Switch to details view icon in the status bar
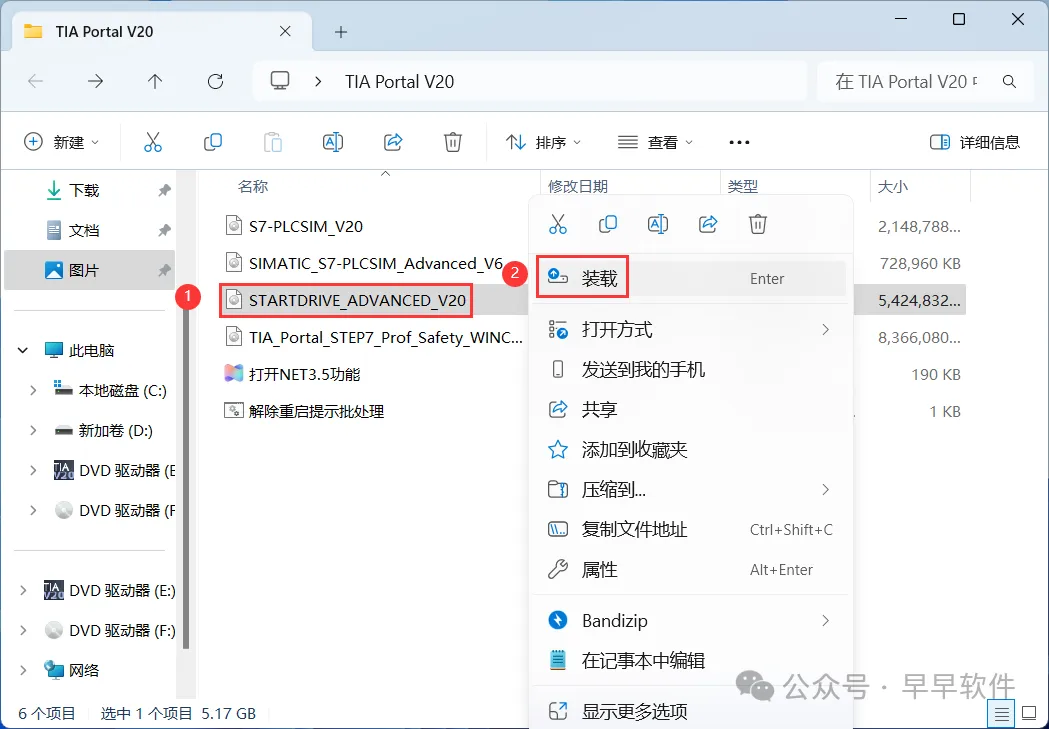Viewport: 1049px width, 729px height. tap(1001, 714)
